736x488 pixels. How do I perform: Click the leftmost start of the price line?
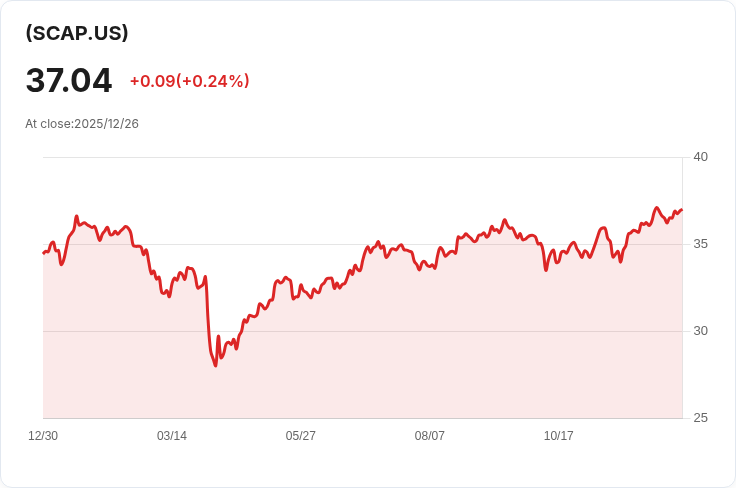point(44,252)
